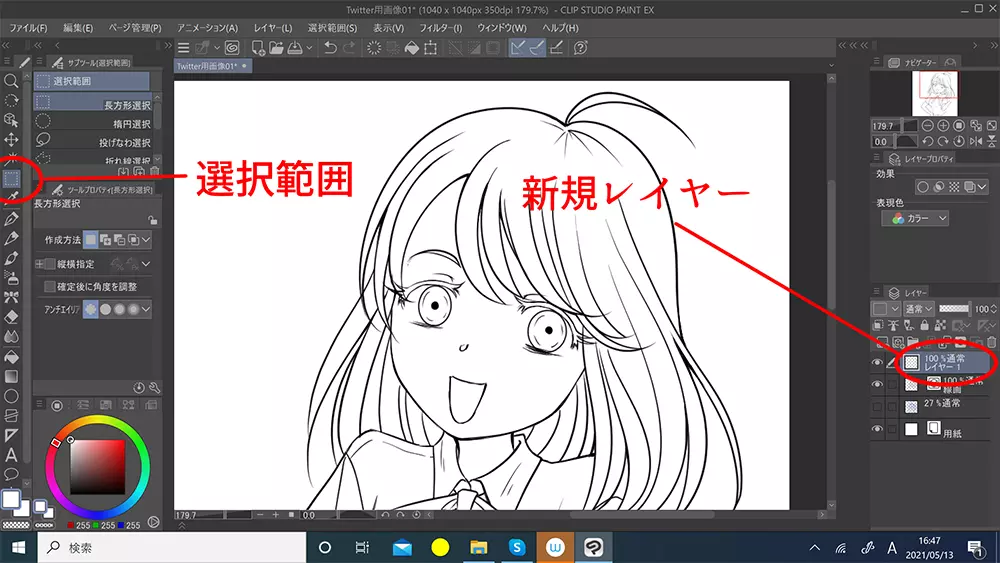Select the Balloon tool

tap(11, 474)
